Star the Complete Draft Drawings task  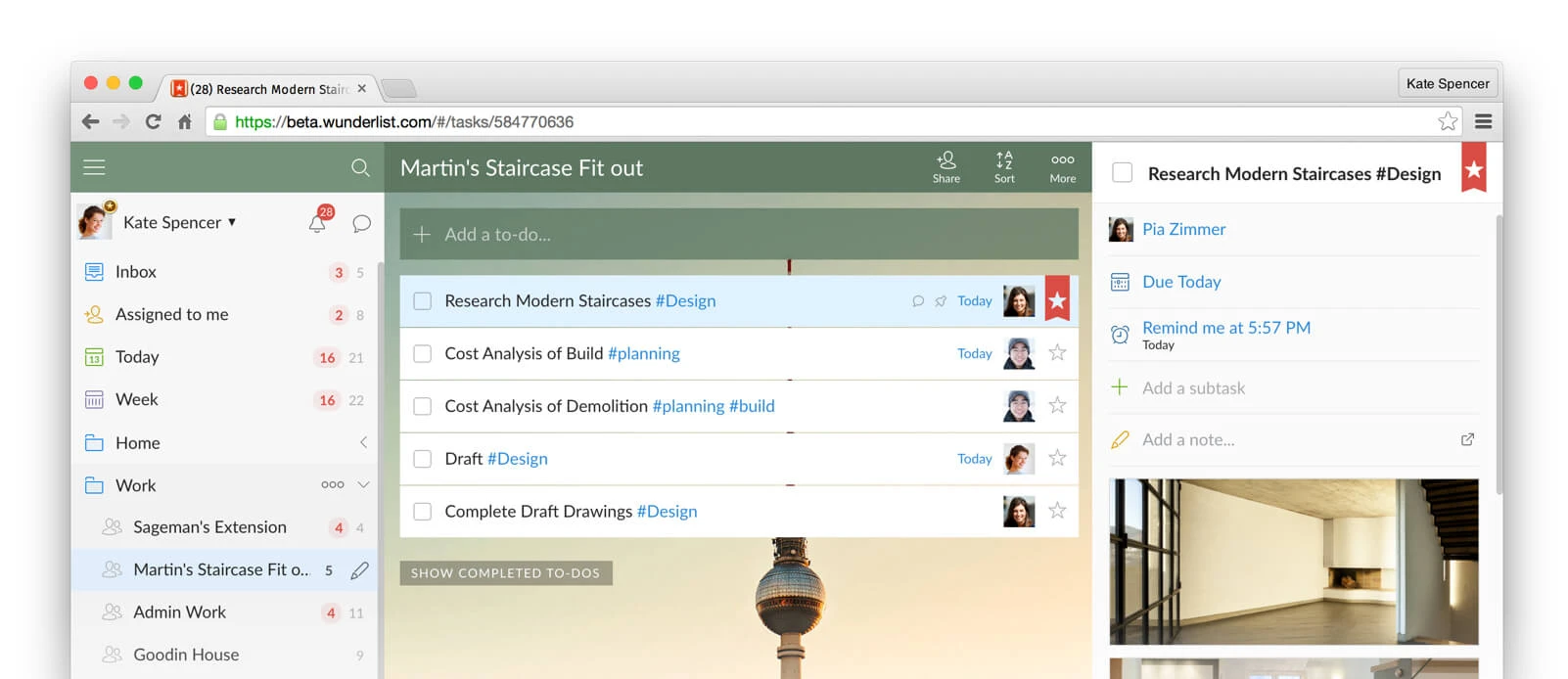point(1057,511)
